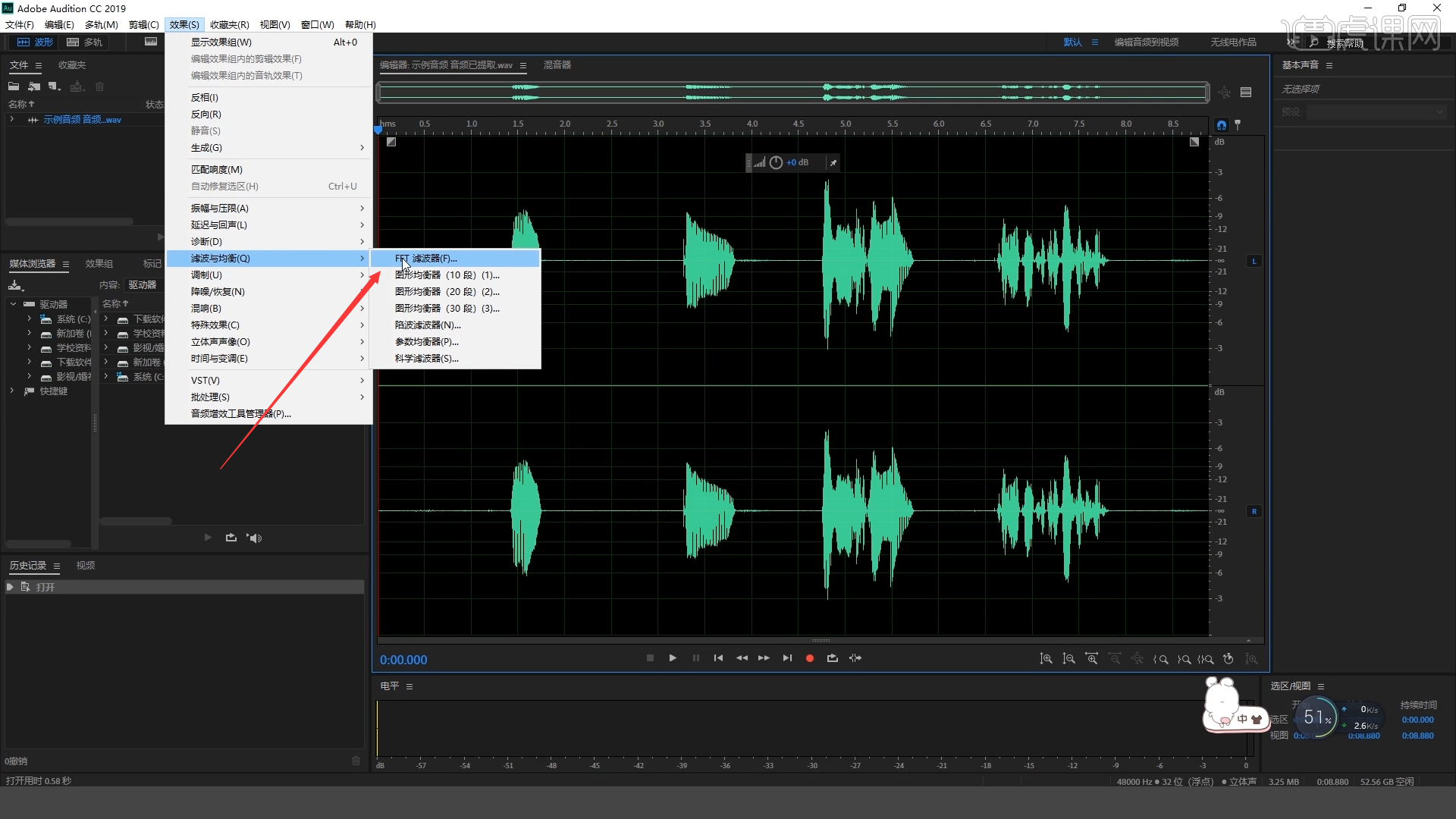
Task: Choose 陷波滤波器 menu item
Action: [x=456, y=325]
